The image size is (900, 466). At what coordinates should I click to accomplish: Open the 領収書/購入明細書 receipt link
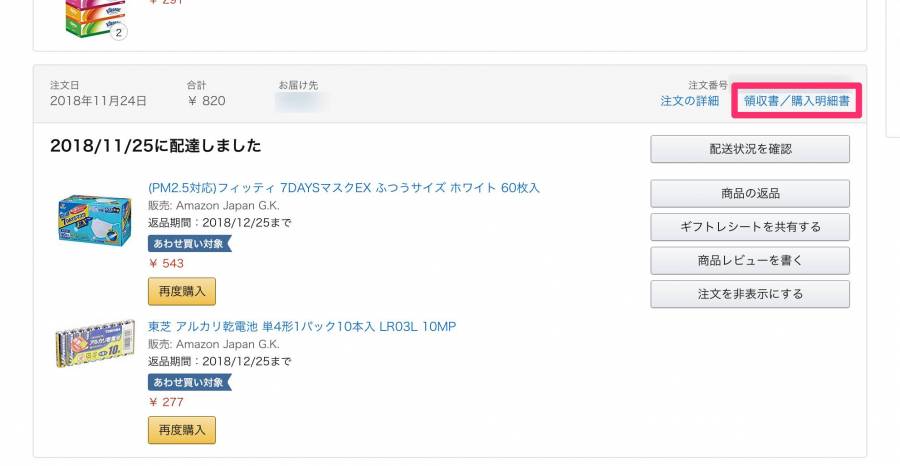[x=797, y=101]
